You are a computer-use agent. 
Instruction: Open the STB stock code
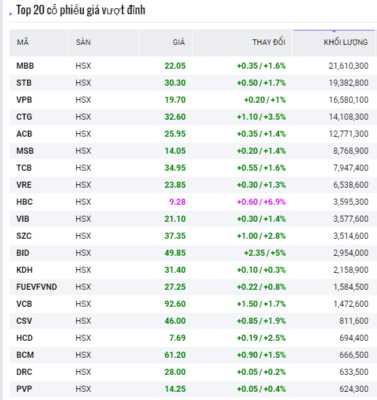pyautogui.click(x=24, y=83)
